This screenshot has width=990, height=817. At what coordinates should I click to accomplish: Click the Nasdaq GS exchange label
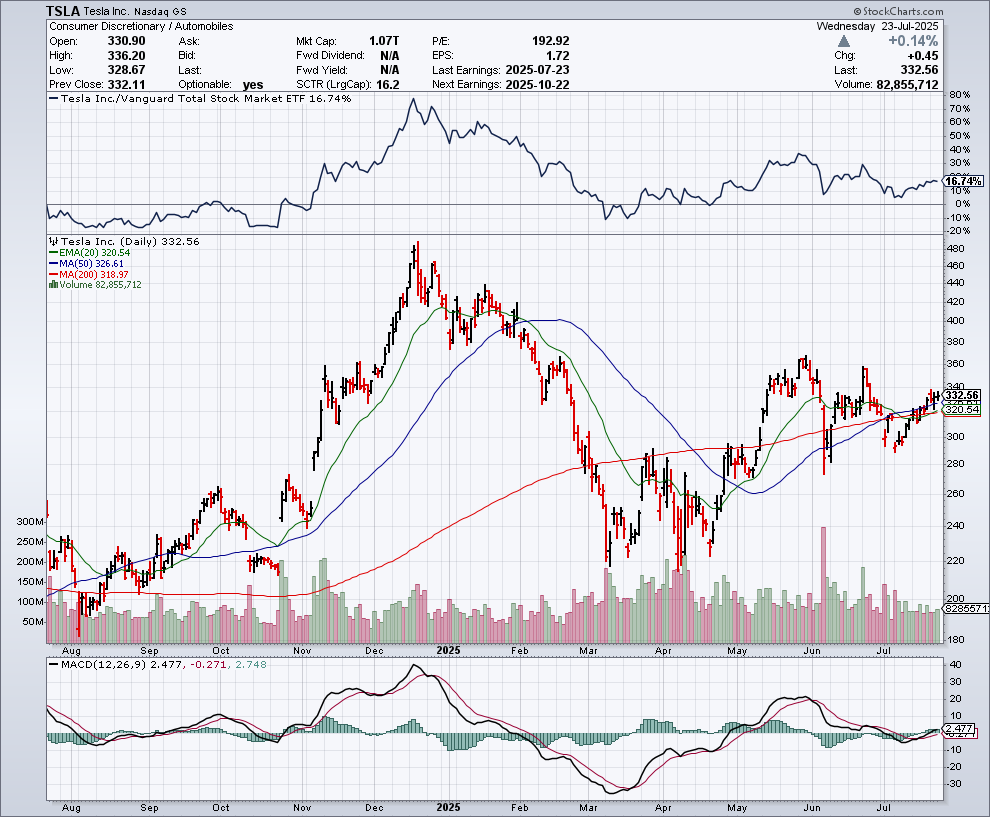coord(158,11)
